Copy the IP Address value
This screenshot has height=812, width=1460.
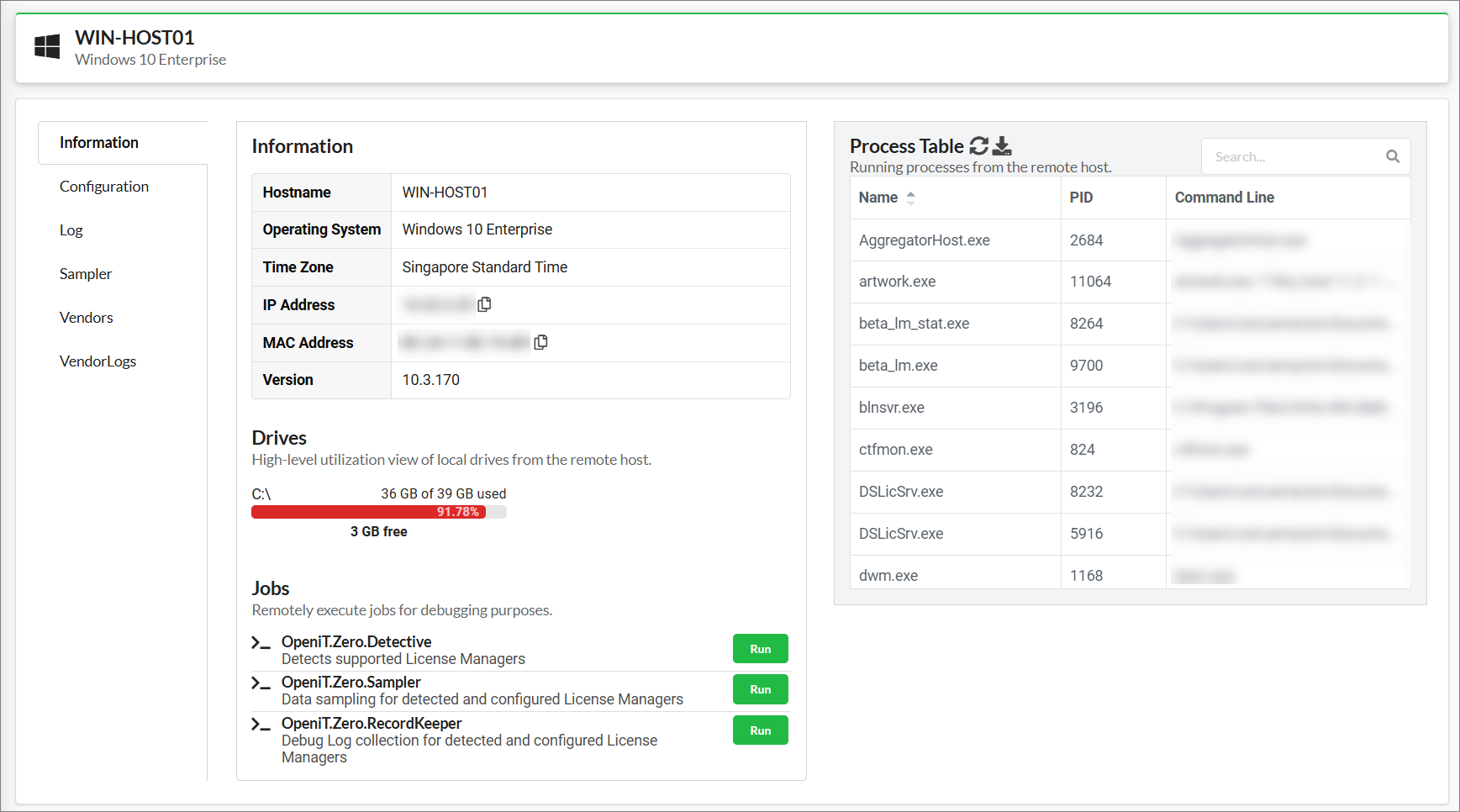[484, 304]
